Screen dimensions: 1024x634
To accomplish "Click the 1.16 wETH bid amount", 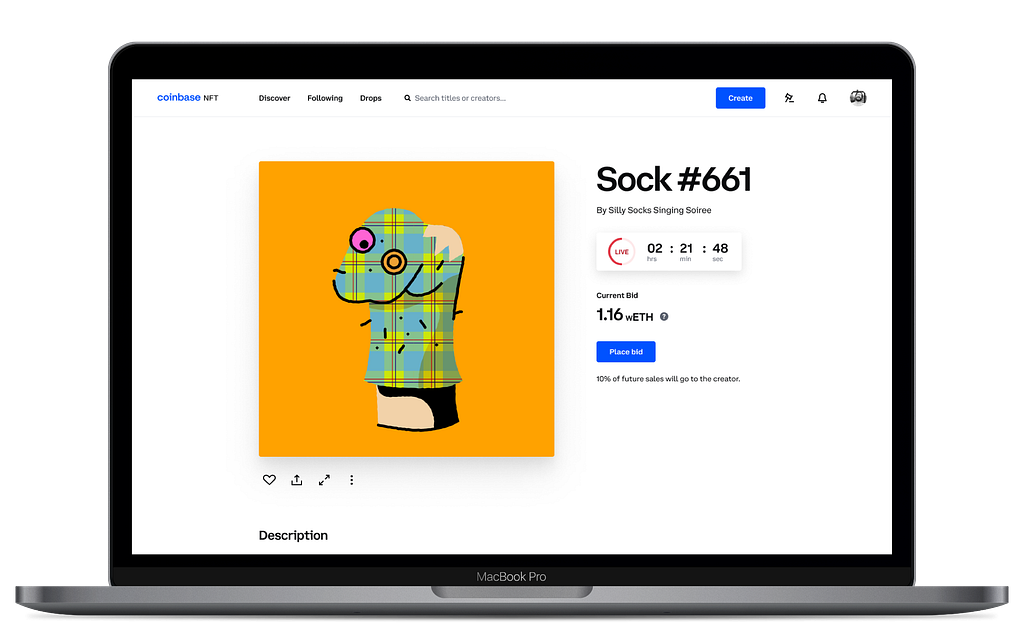I will pos(624,315).
